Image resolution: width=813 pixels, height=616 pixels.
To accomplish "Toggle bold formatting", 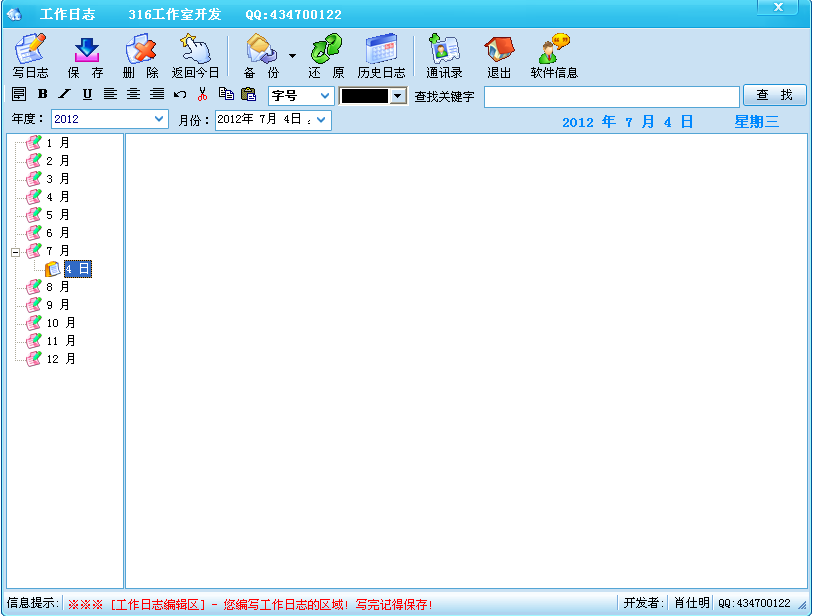I will click(43, 94).
